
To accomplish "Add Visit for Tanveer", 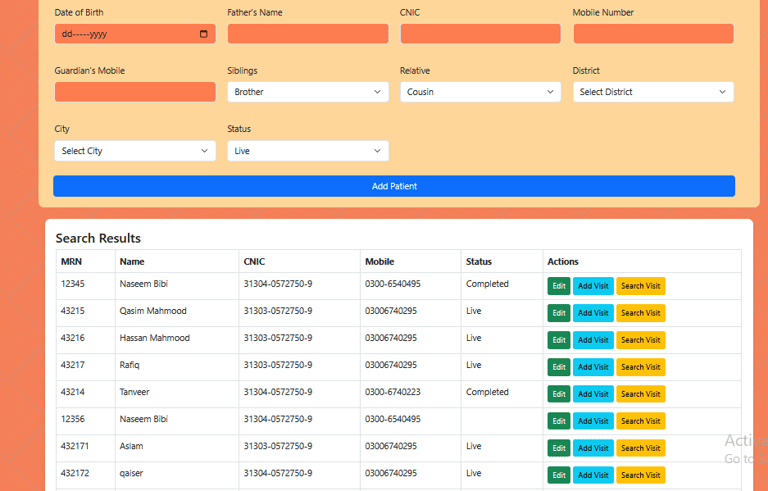I will [593, 394].
